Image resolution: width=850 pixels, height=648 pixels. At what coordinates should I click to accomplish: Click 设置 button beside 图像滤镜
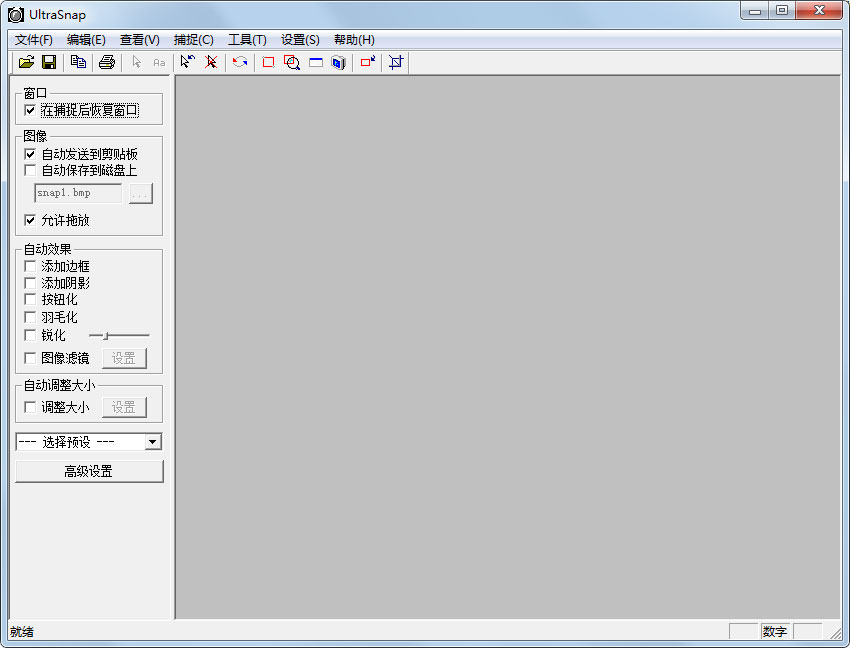coord(124,358)
